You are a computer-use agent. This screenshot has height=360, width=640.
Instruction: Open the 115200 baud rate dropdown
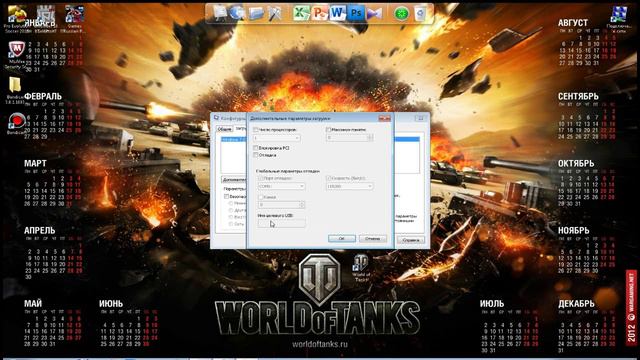pyautogui.click(x=349, y=186)
